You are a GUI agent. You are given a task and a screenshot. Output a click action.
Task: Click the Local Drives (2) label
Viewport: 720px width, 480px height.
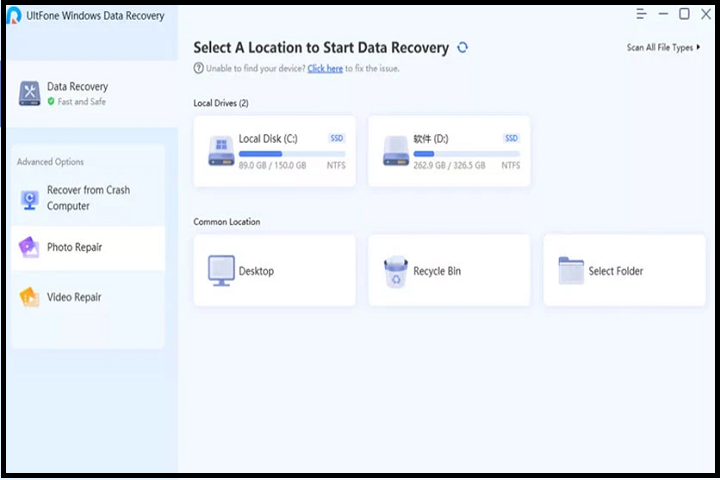(220, 103)
